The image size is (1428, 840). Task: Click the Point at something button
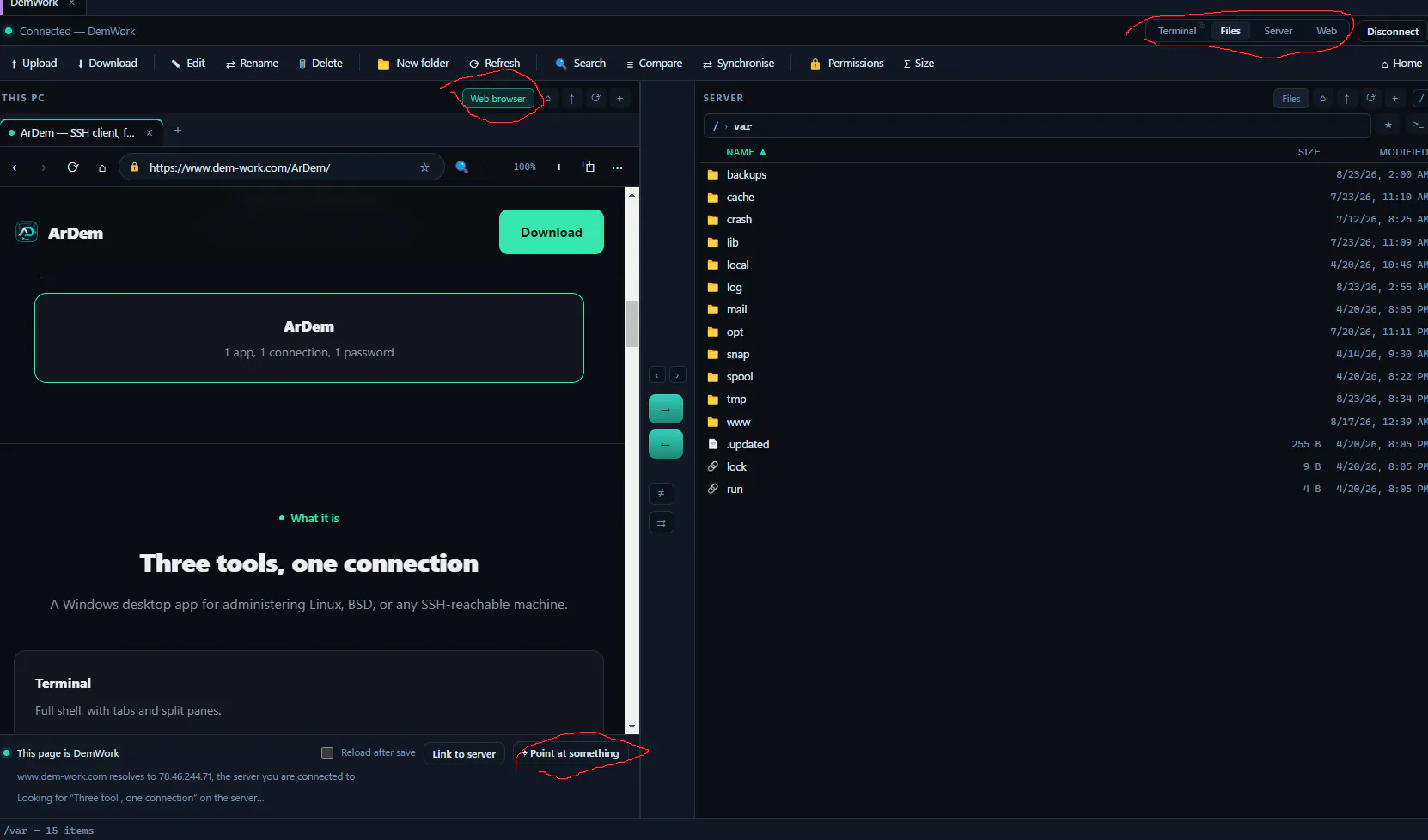click(x=571, y=753)
